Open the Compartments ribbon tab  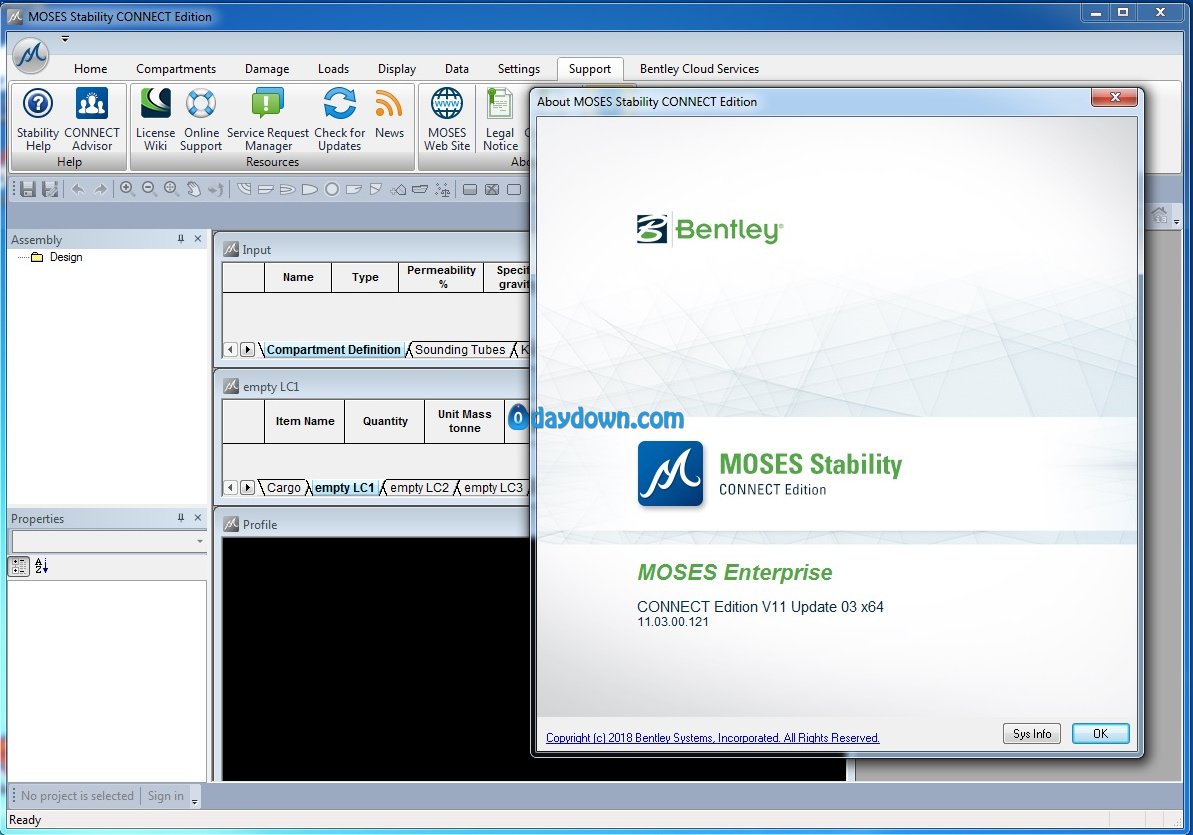coord(176,69)
